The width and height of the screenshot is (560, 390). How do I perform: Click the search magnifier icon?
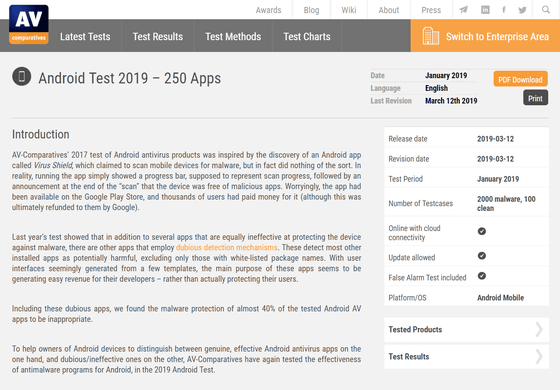point(546,10)
